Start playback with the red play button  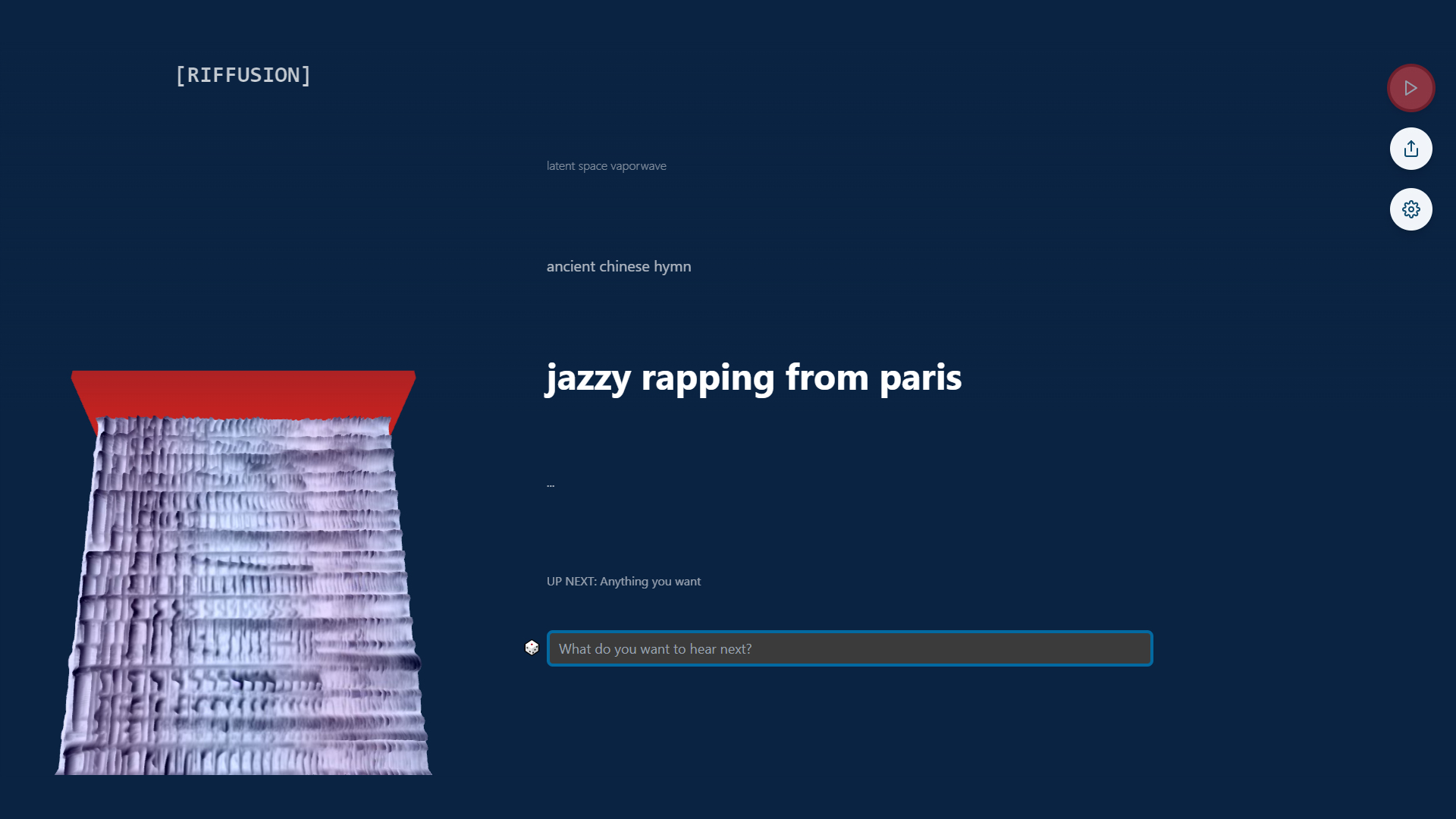click(x=1410, y=88)
